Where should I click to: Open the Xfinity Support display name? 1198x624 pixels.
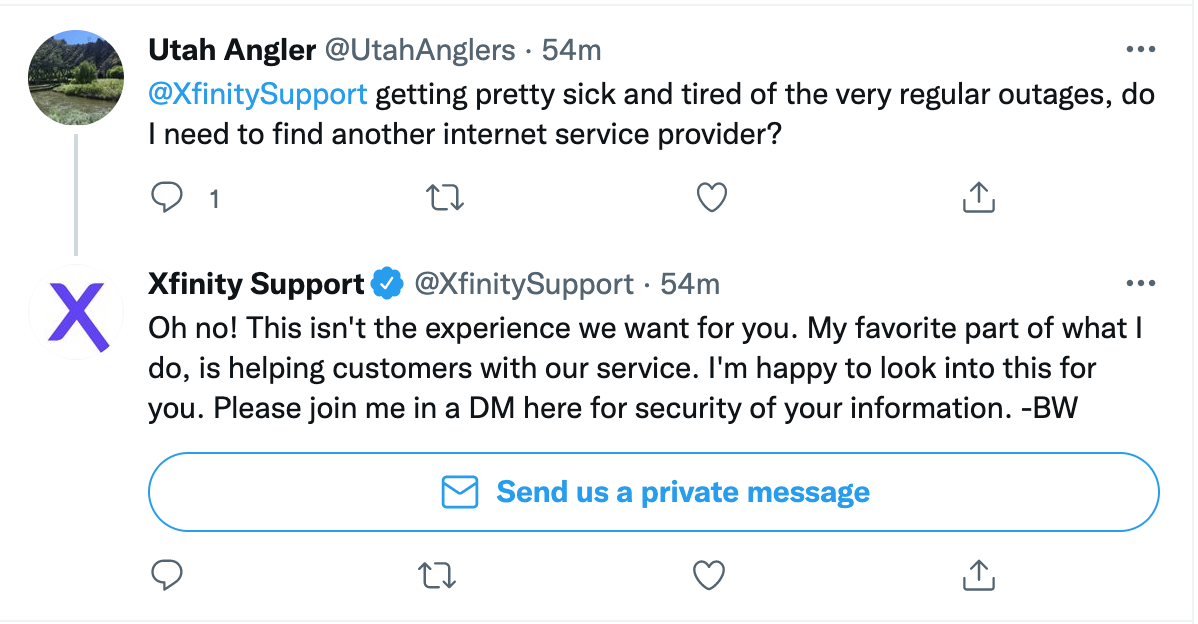(256, 284)
